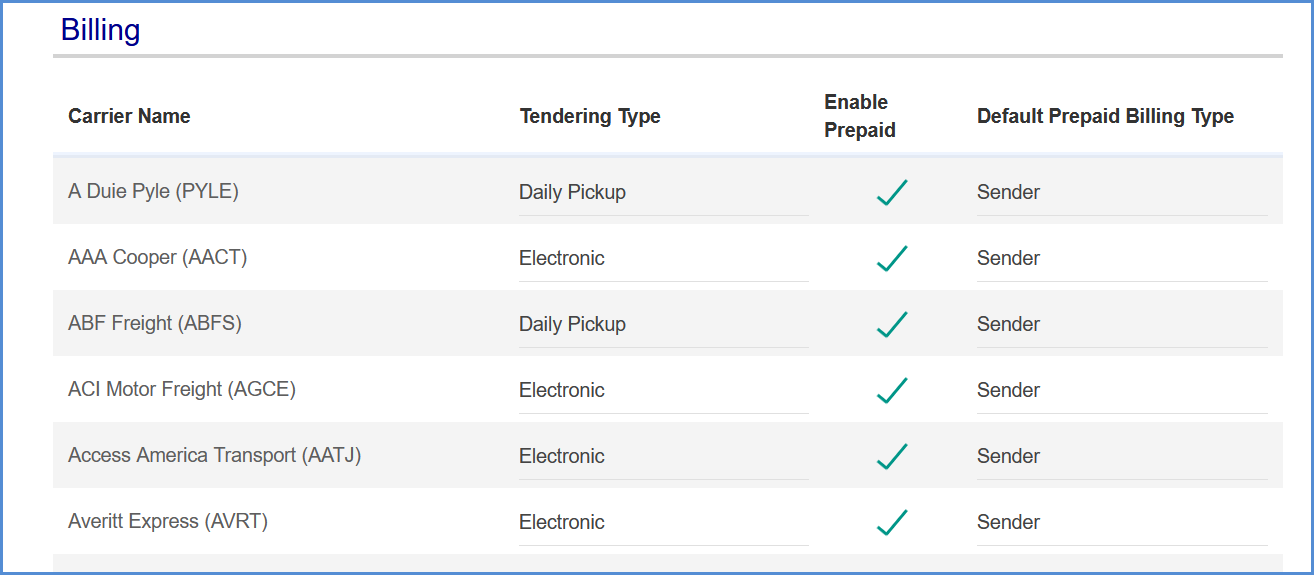
Task: Disable prepaid checkmark for ACI Motor Freight
Action: 891,390
